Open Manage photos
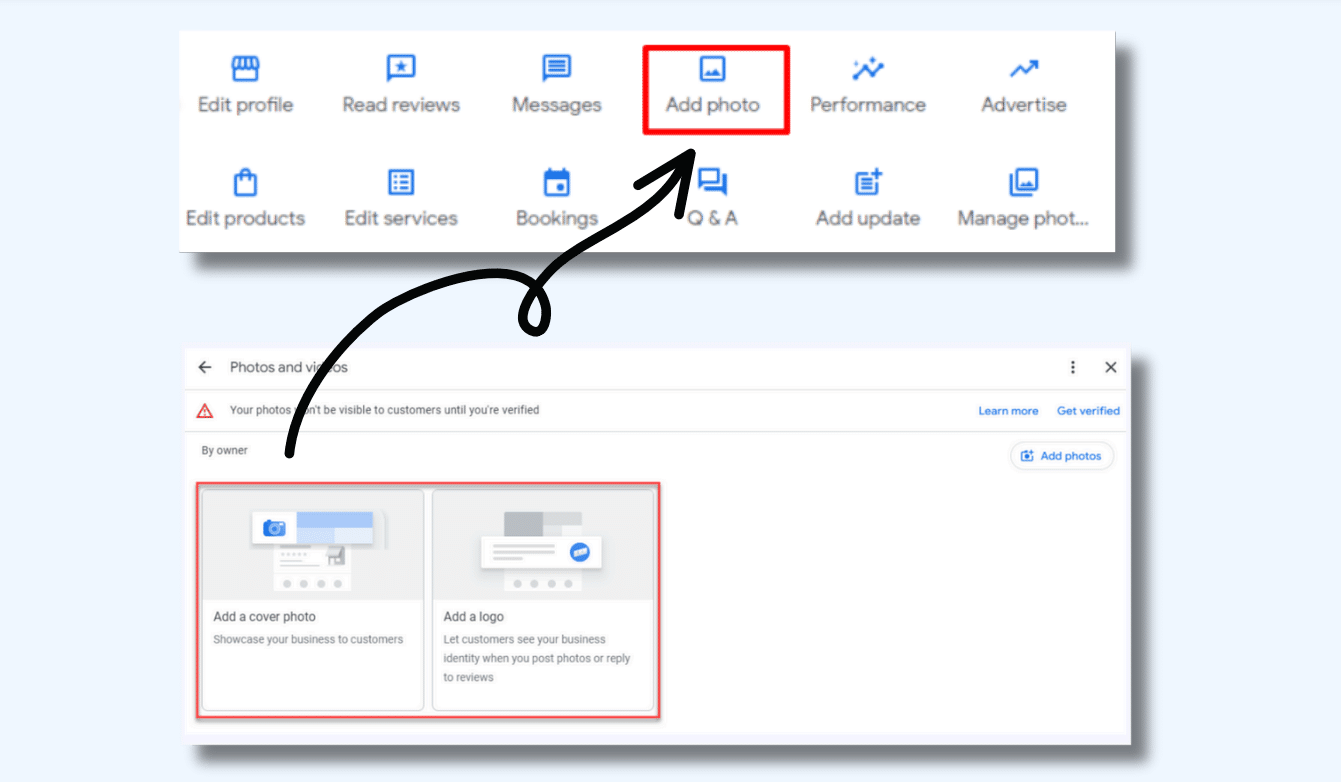 (x=1023, y=197)
